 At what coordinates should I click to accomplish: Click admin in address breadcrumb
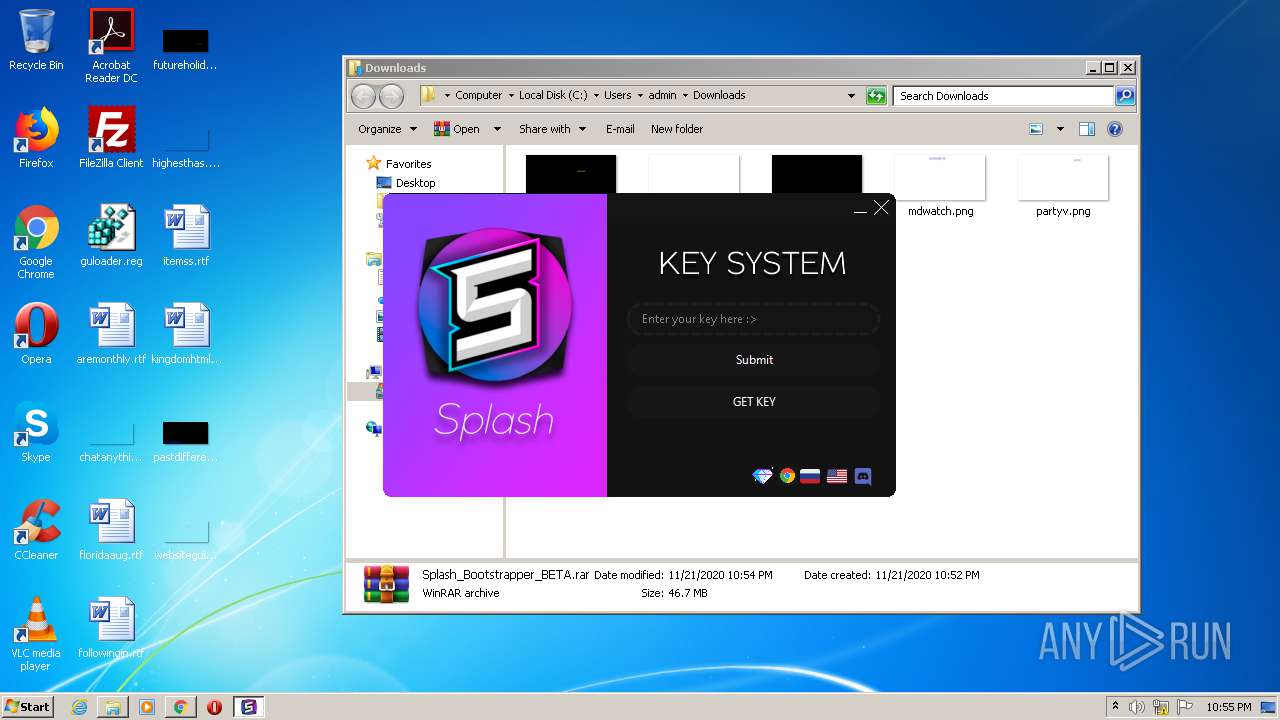[x=662, y=96]
